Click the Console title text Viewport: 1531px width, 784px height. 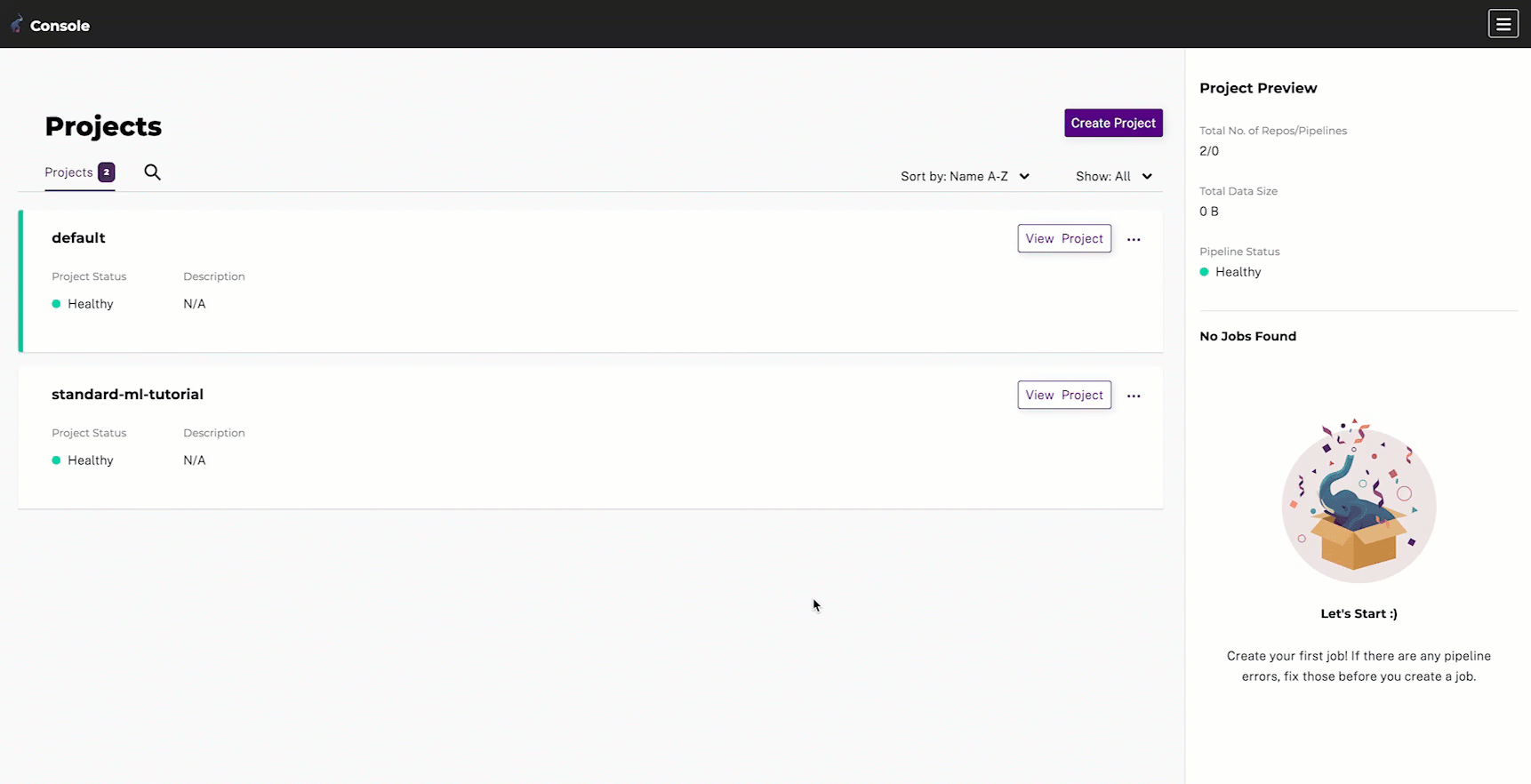[60, 26]
